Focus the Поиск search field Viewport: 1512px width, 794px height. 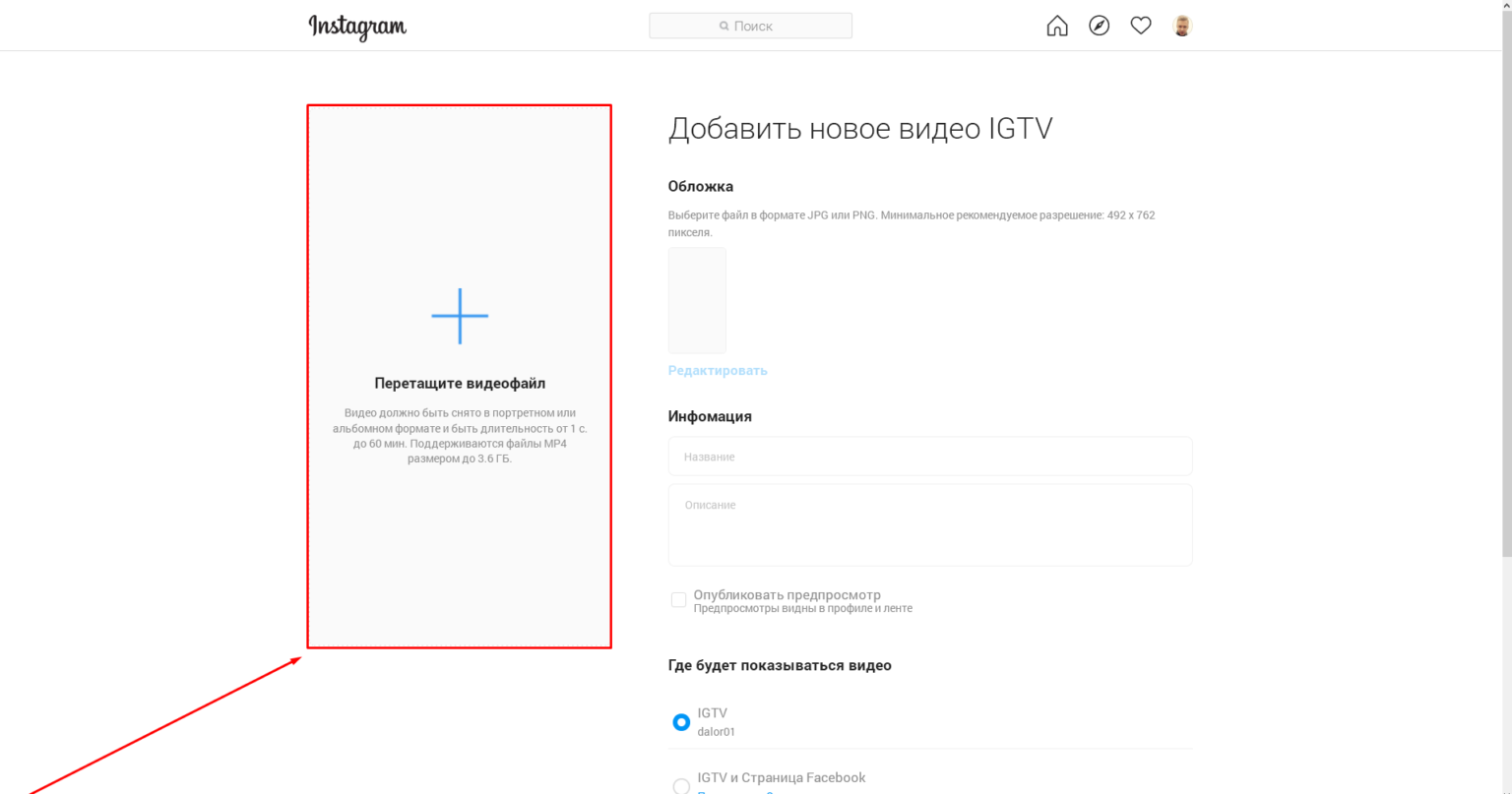tap(750, 26)
